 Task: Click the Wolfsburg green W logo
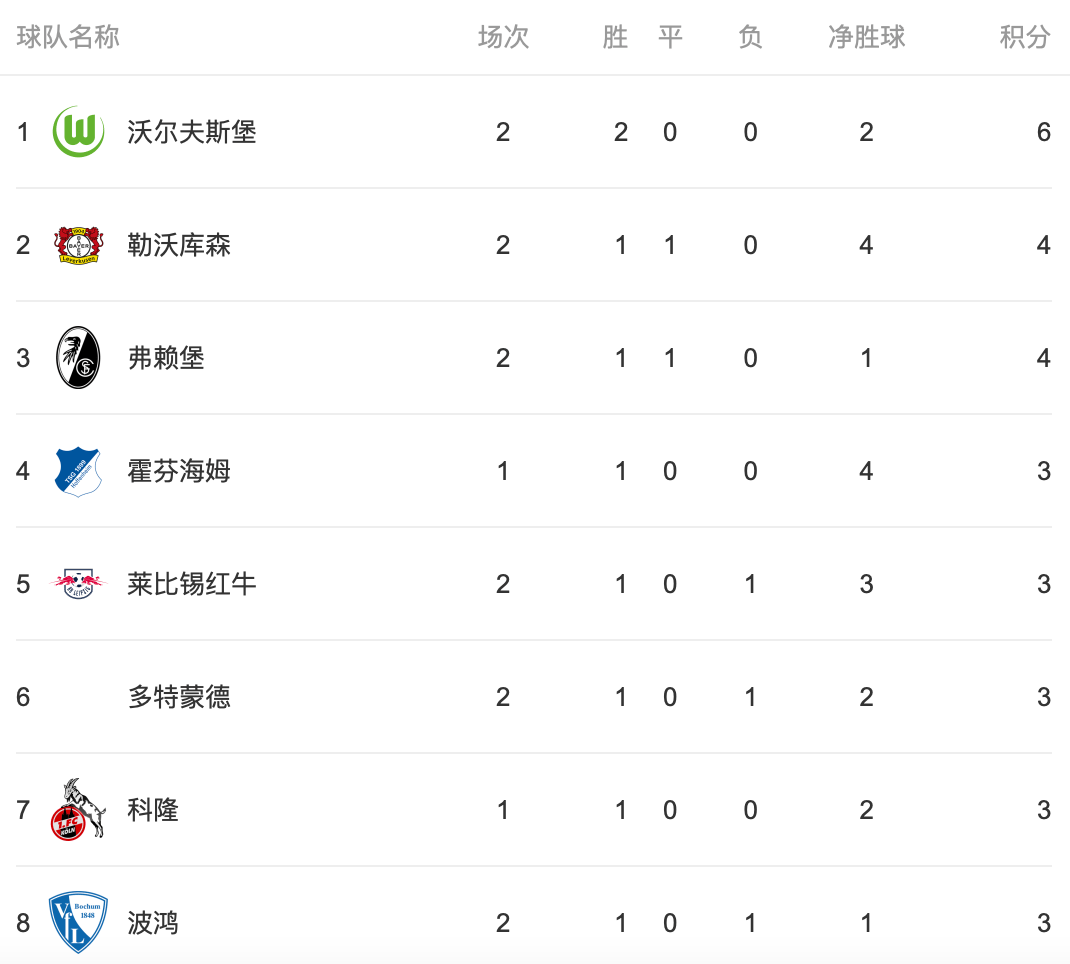coord(78,132)
